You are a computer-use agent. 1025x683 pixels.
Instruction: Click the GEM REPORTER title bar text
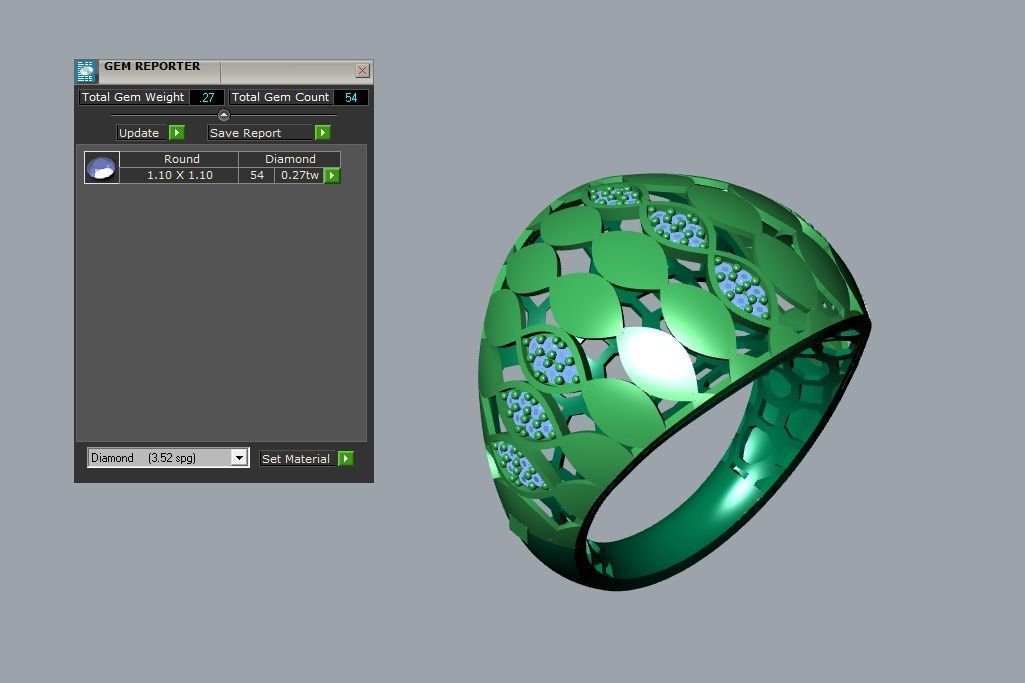pos(152,66)
